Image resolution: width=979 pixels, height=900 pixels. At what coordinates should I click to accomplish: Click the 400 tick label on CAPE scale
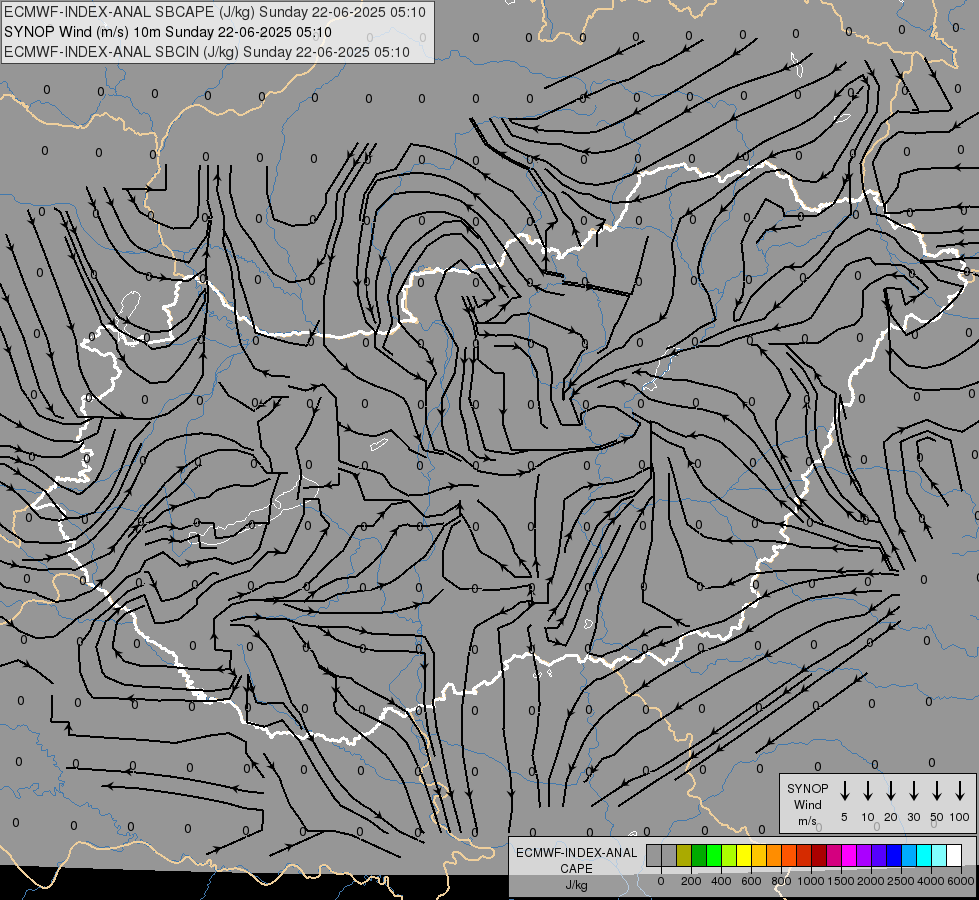tap(721, 881)
